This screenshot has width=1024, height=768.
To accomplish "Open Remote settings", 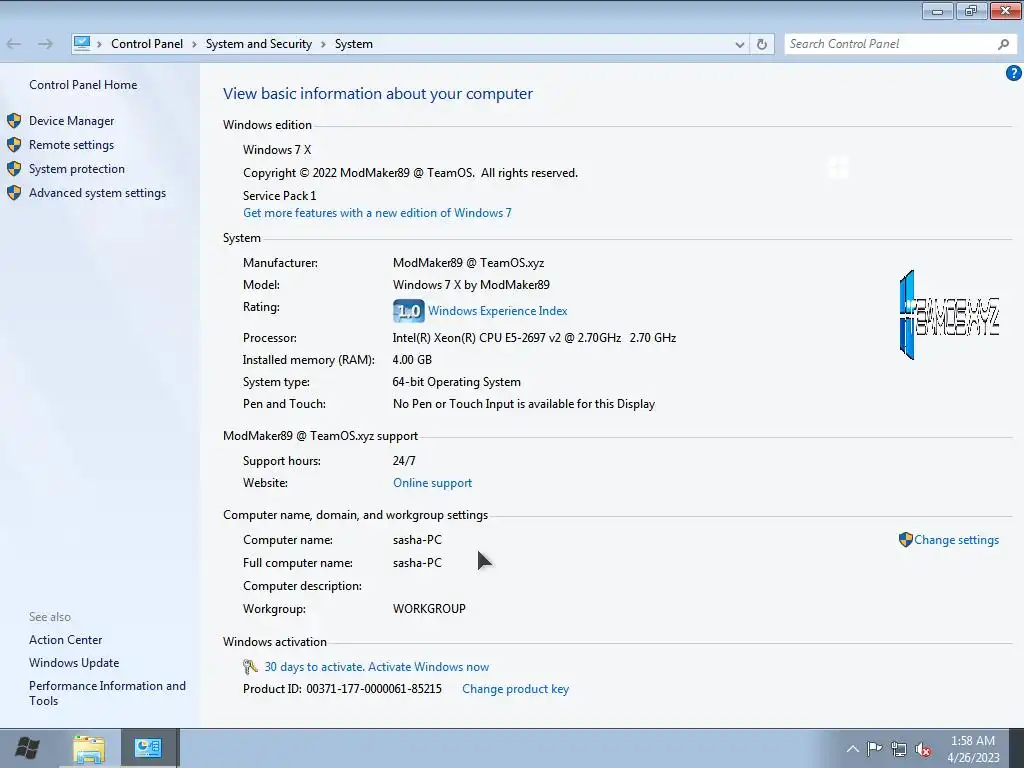I will (x=71, y=145).
